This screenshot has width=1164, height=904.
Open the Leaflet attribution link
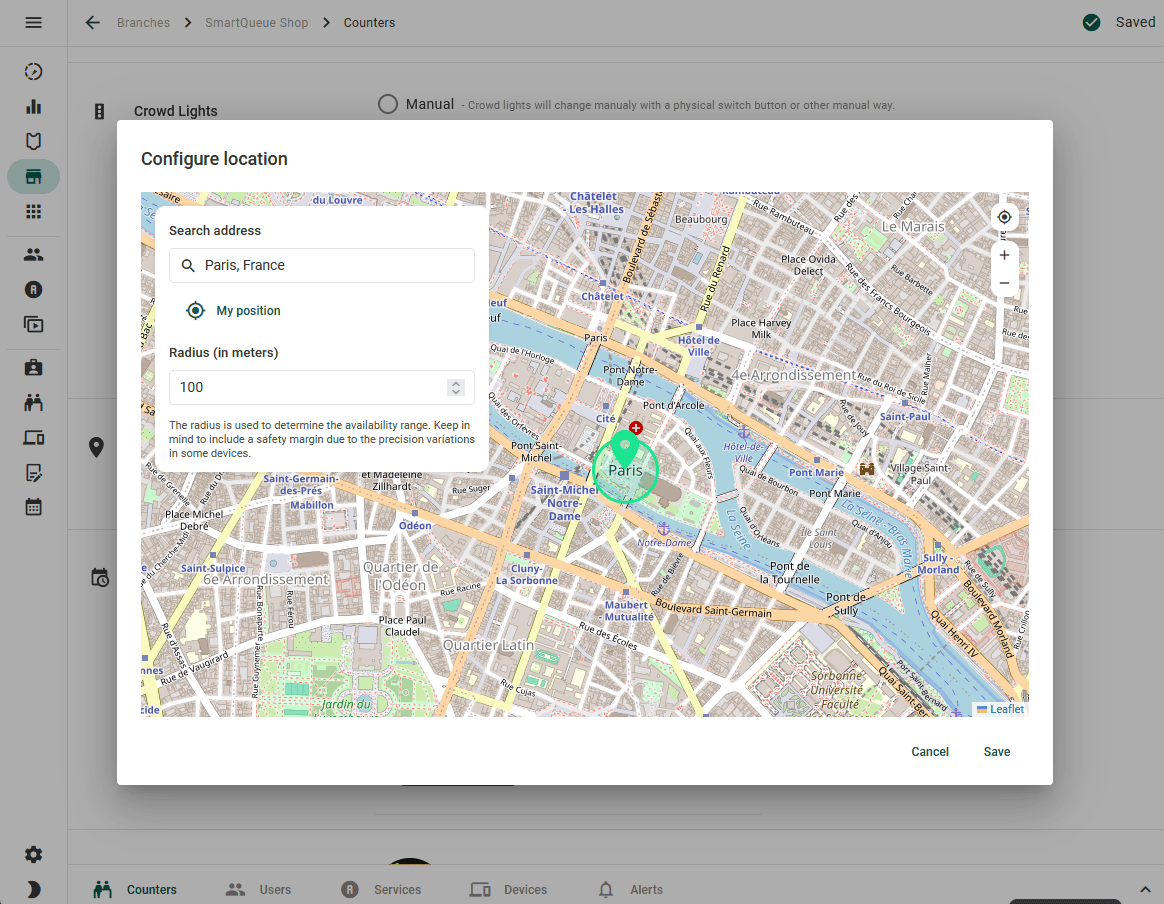click(1006, 709)
